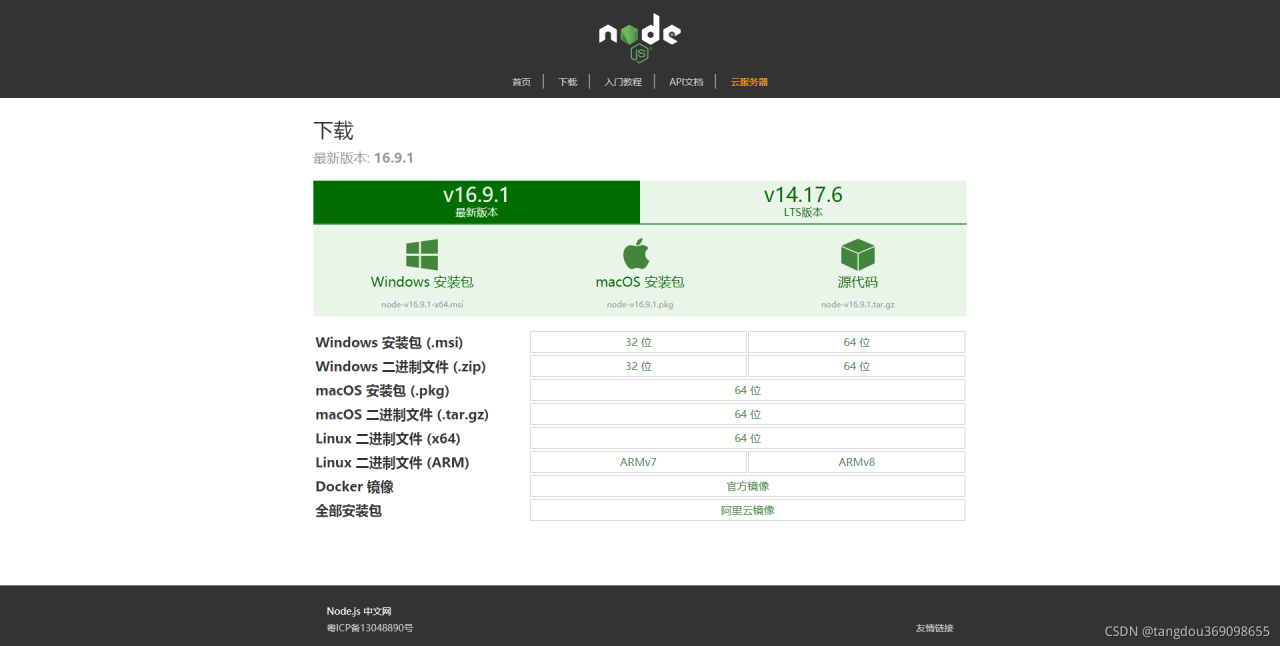1280x646 pixels.
Task: Click the Node.js logo in the header
Action: (x=640, y=38)
